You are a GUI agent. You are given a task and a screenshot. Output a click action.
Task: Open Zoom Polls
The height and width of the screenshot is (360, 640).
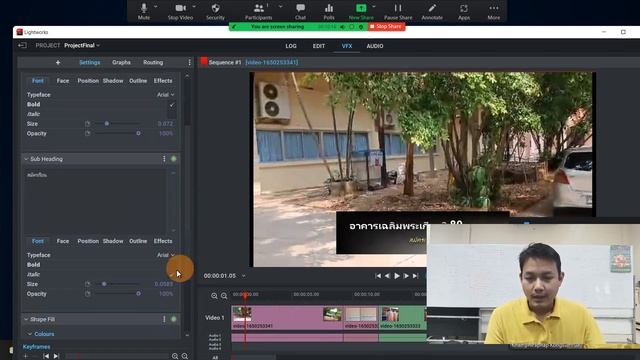pyautogui.click(x=329, y=11)
